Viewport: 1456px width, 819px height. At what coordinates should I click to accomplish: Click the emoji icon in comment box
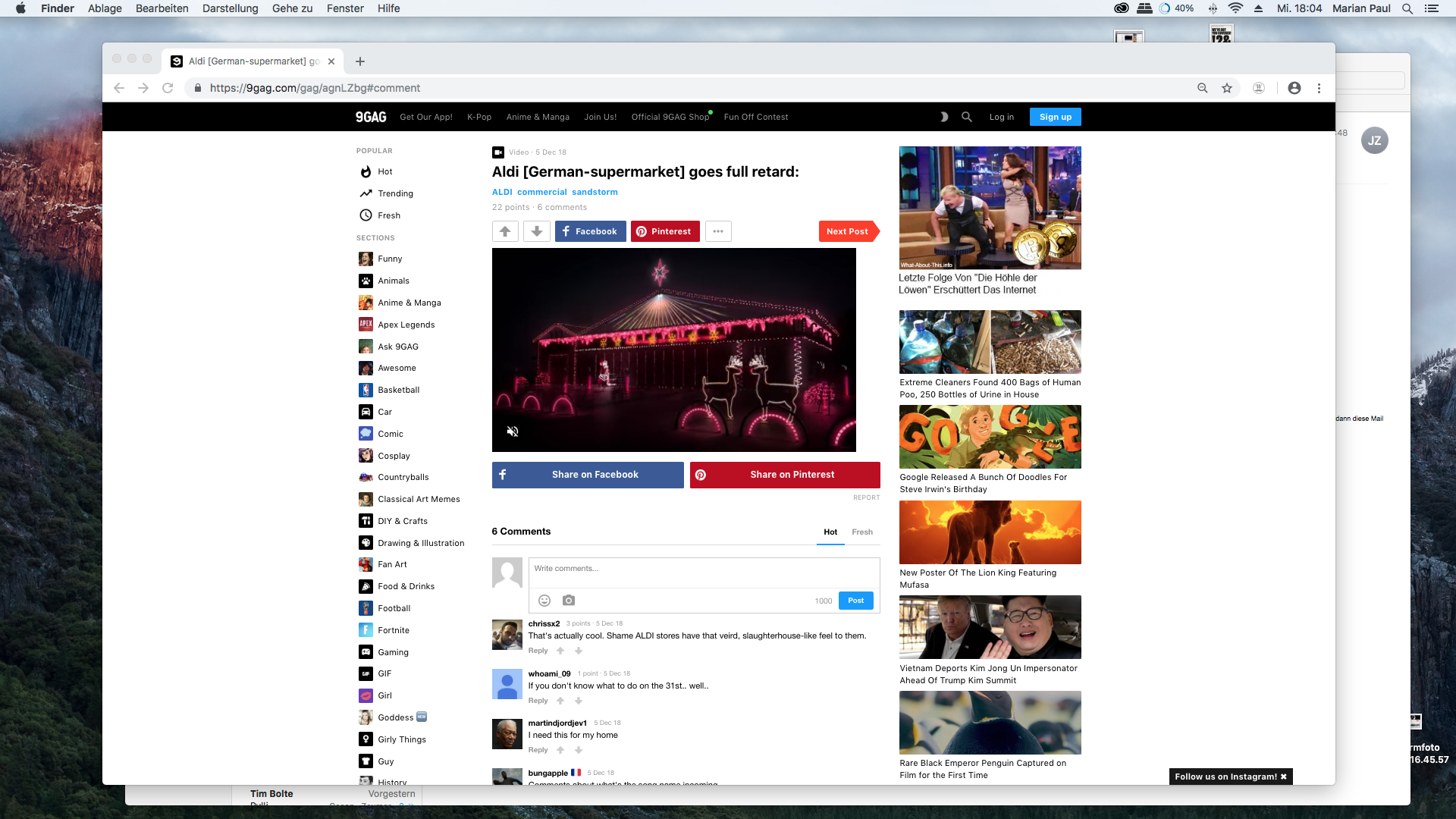pos(544,601)
